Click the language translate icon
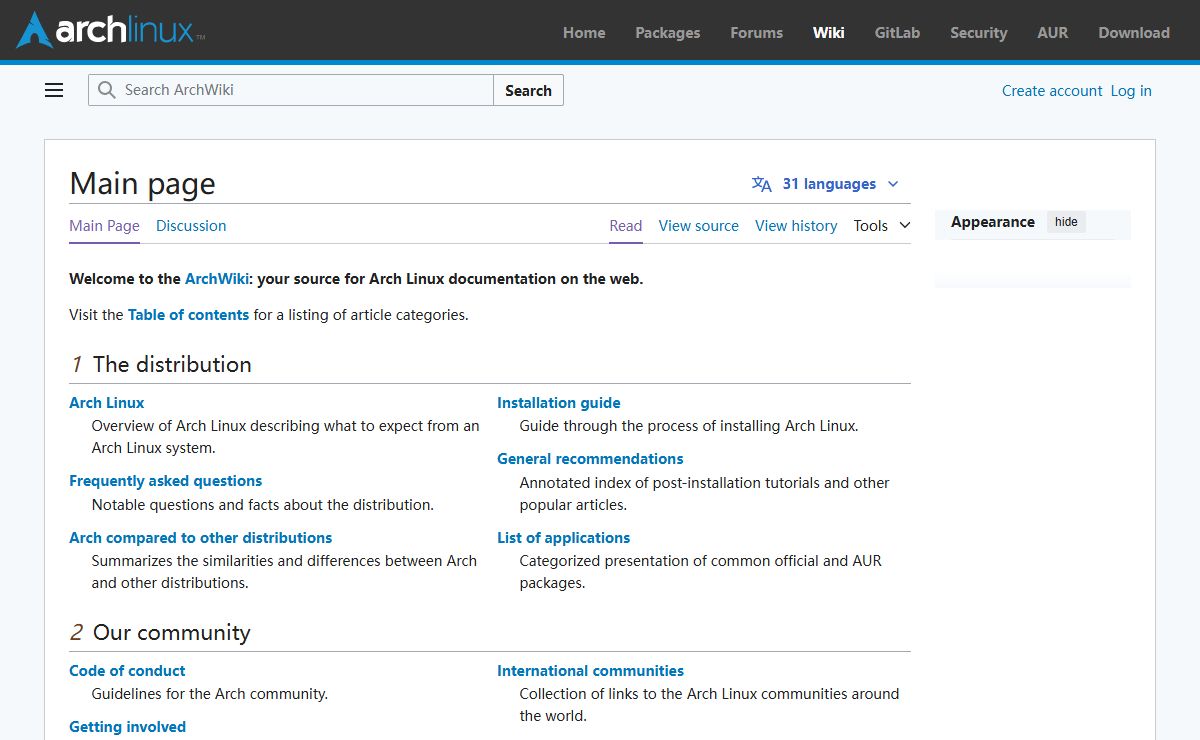Image resolution: width=1200 pixels, height=740 pixels. 762,184
